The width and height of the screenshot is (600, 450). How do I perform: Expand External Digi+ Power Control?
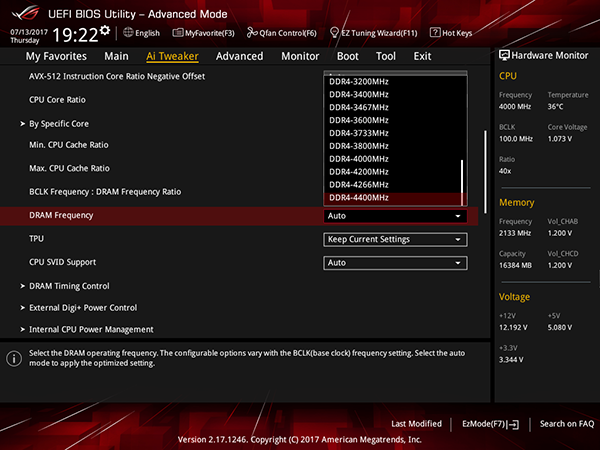coord(83,308)
